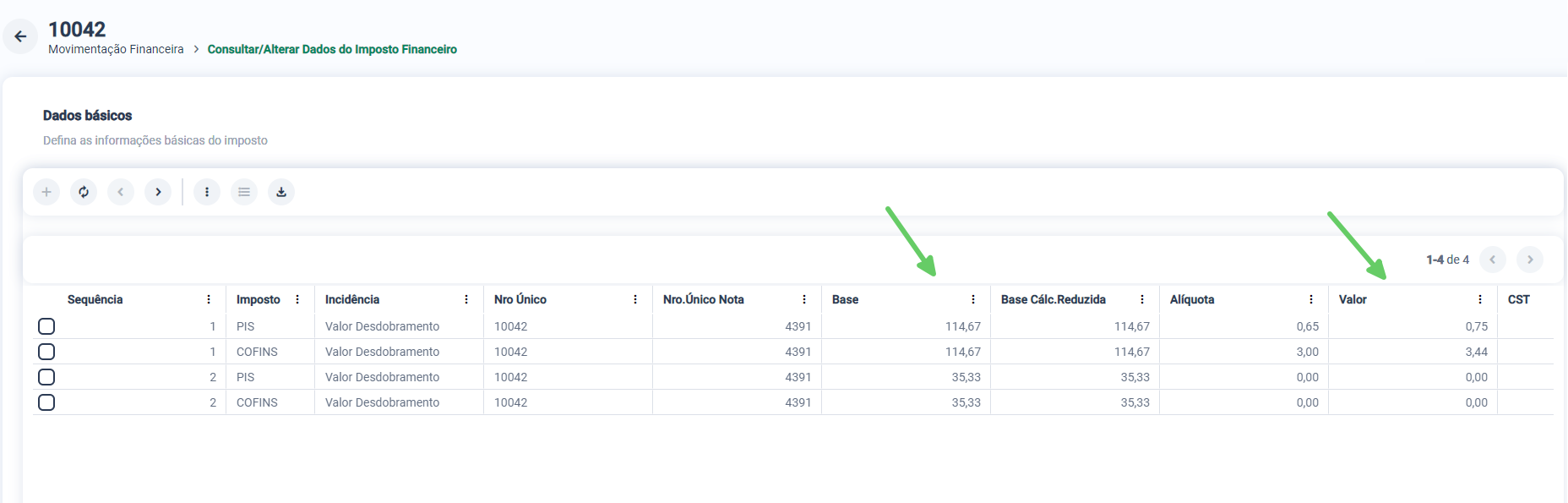Screen dimensions: 1568x503
Task: Click the 1-4 de 4 pagination label
Action: click(x=1447, y=260)
